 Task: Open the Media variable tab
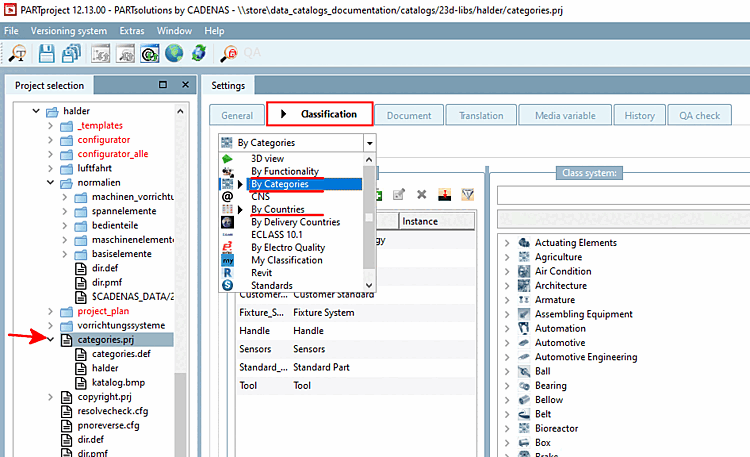565,115
